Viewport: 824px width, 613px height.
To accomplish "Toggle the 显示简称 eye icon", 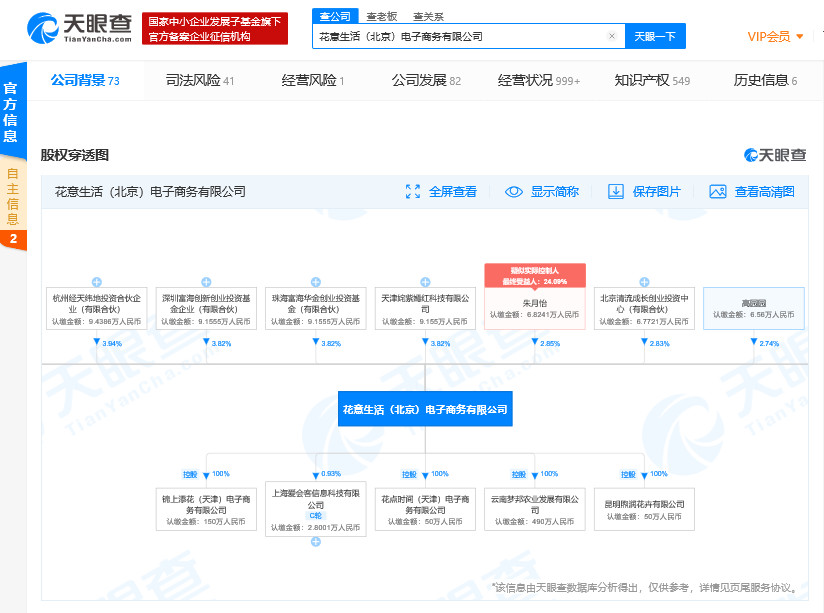I will (x=513, y=191).
